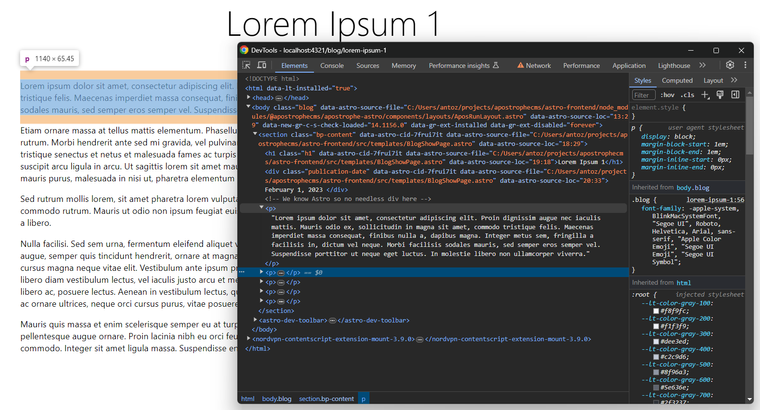Show more Styles sidebar tabs chevron
The height and width of the screenshot is (410, 760).
tap(734, 80)
